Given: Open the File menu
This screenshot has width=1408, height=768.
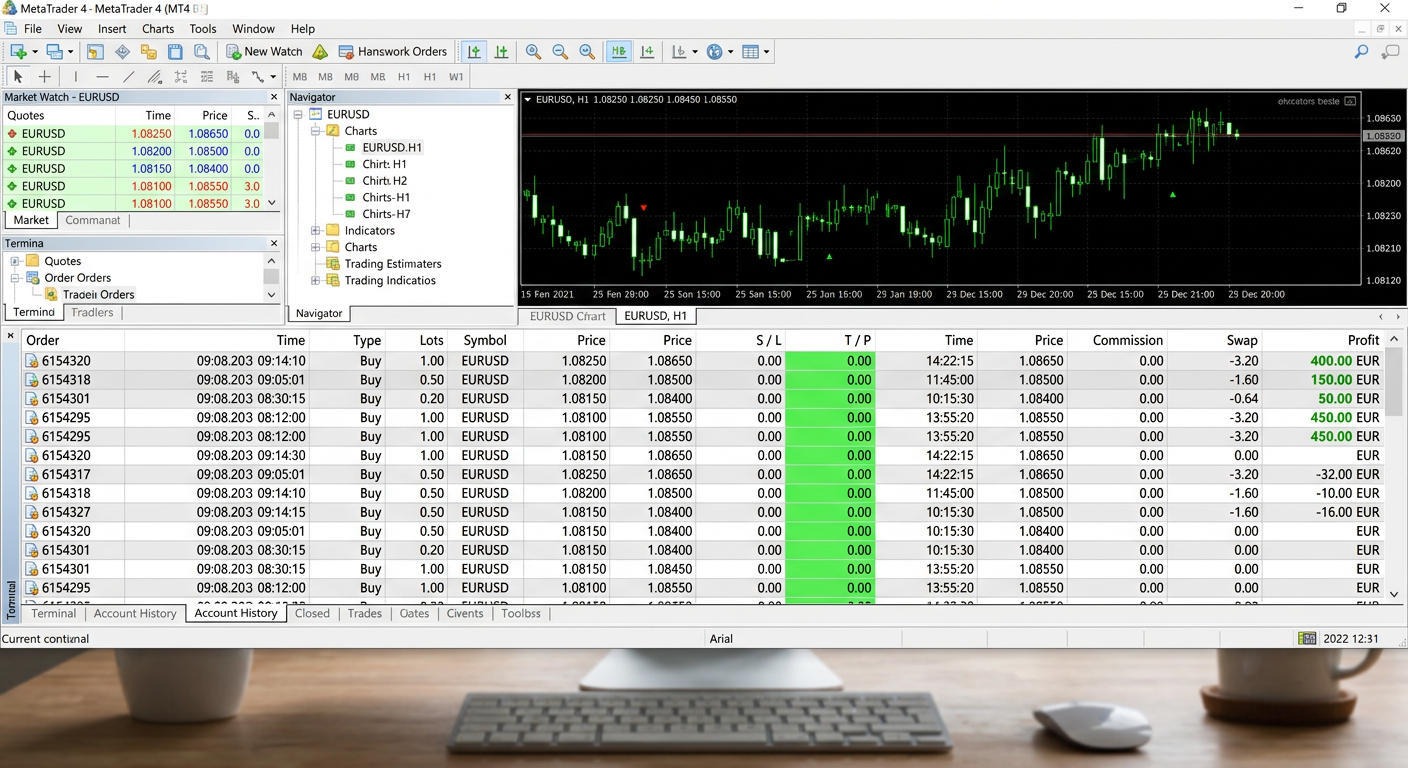Looking at the screenshot, I should click(x=32, y=29).
